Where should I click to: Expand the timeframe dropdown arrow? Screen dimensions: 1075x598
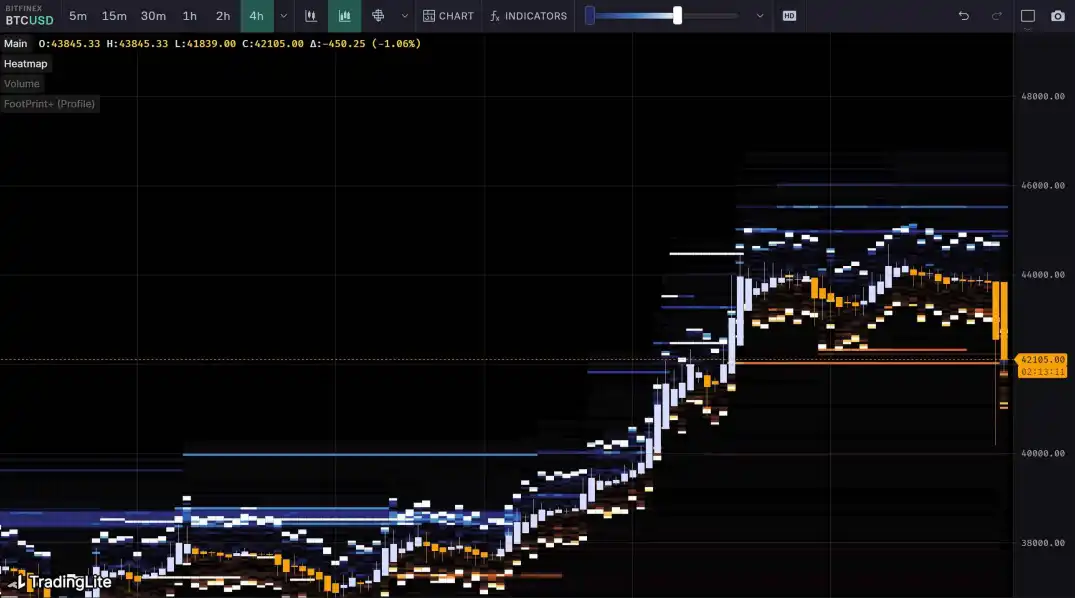tap(284, 16)
